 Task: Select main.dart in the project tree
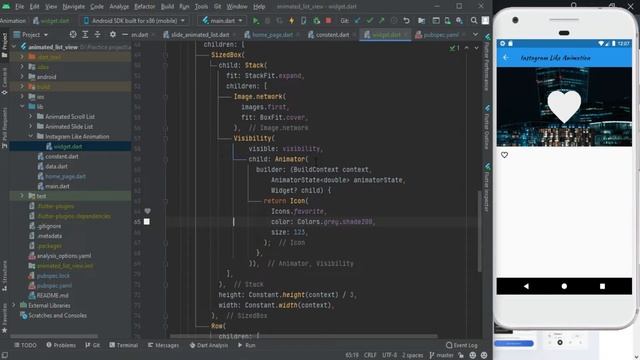point(57,186)
